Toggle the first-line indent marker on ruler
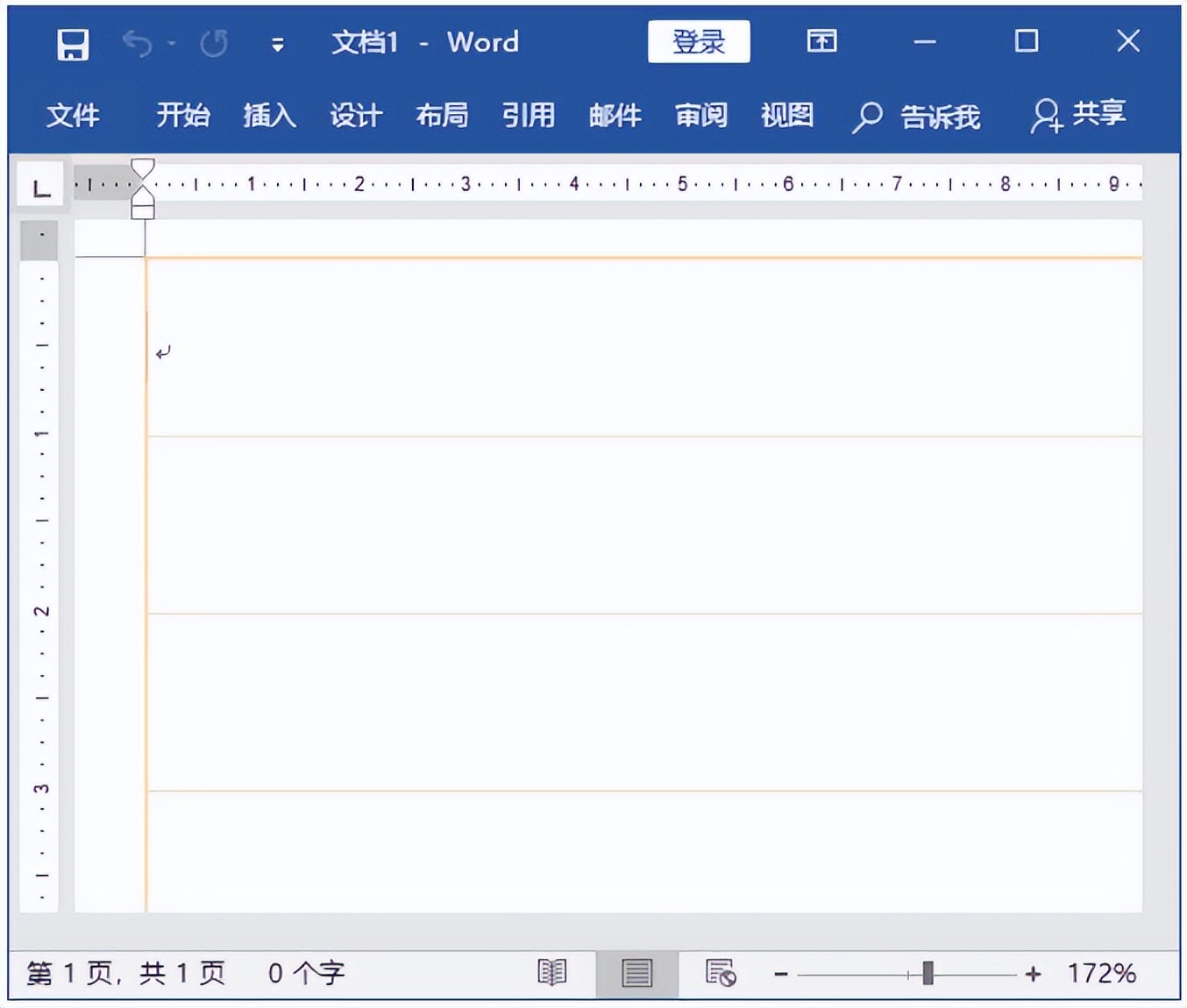 [x=143, y=167]
